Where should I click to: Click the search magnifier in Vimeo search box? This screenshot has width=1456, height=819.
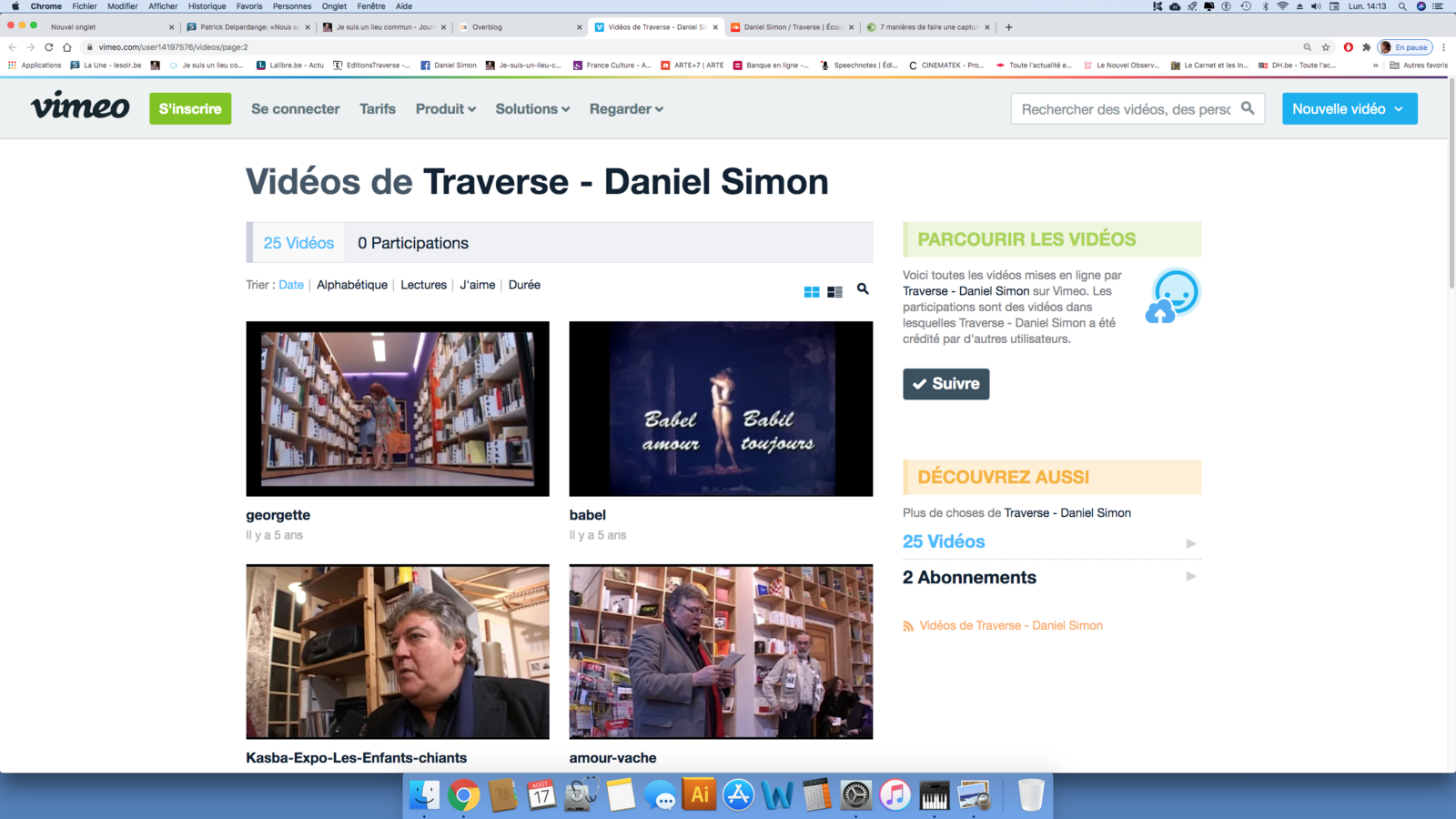click(x=1248, y=108)
